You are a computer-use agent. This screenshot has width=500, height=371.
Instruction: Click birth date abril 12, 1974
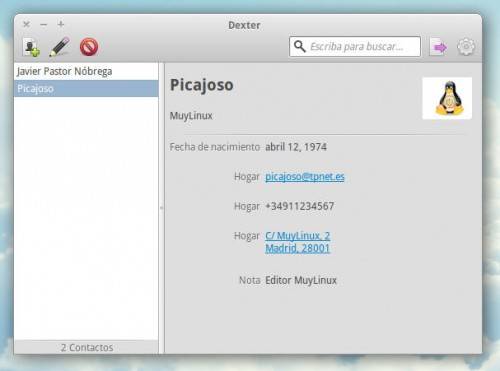296,147
